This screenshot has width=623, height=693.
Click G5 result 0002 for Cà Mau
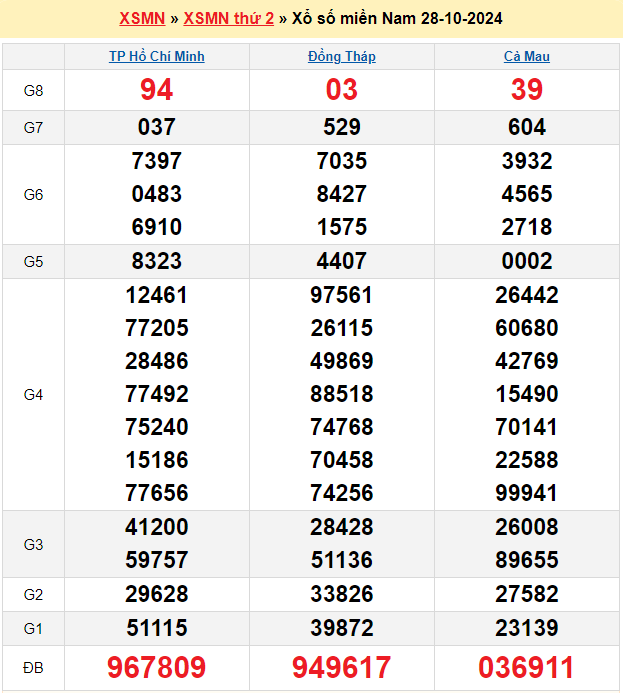coord(527,261)
